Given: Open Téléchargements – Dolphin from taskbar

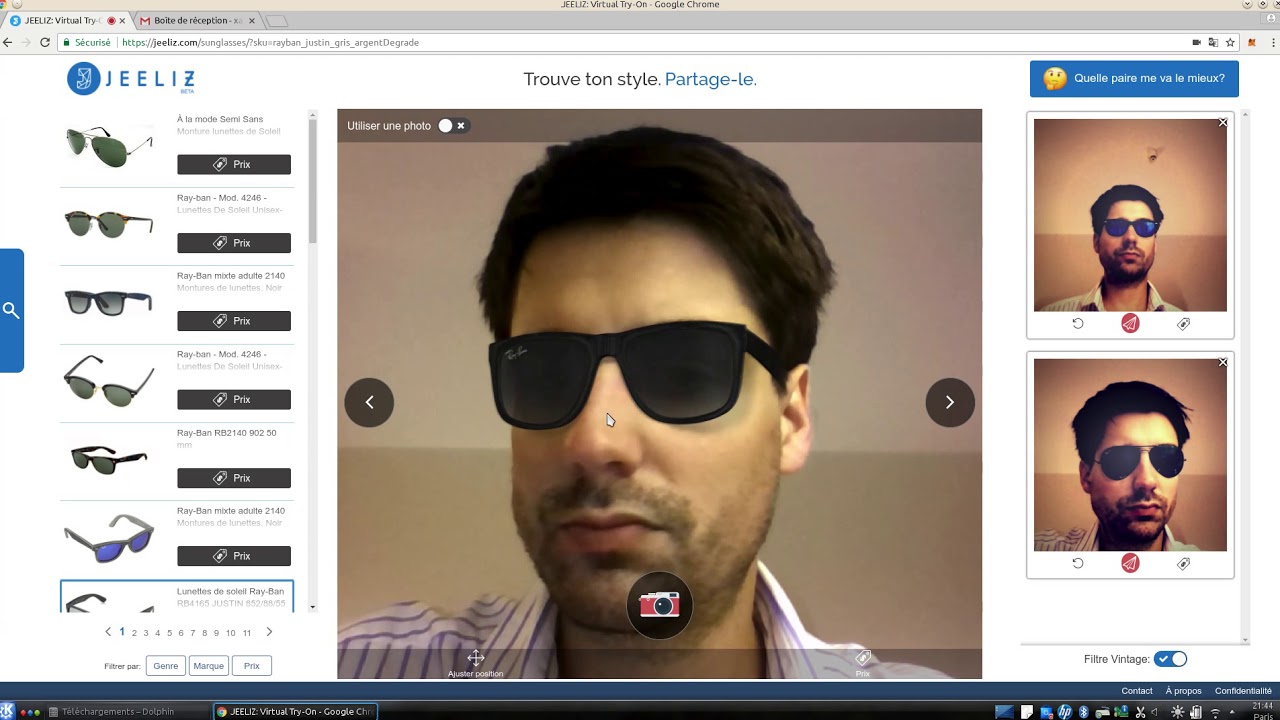Looking at the screenshot, I should tap(126, 712).
